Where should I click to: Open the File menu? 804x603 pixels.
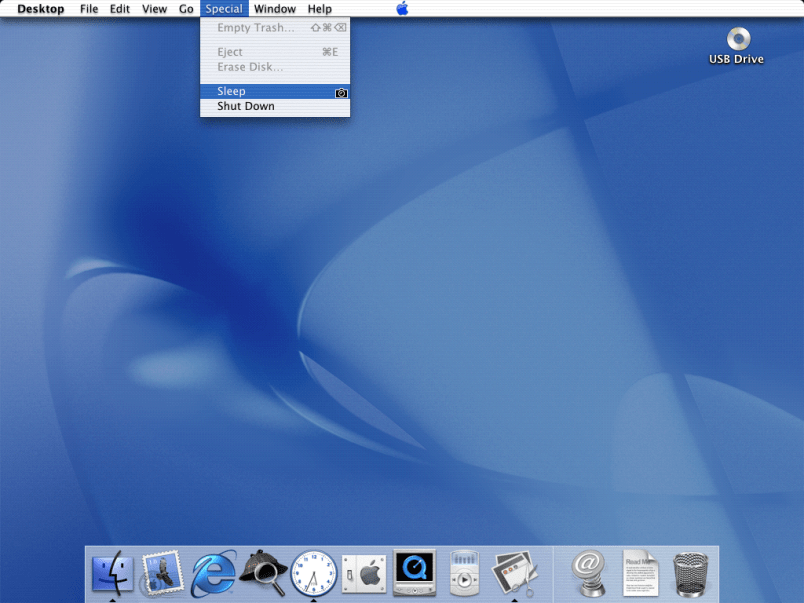point(89,9)
